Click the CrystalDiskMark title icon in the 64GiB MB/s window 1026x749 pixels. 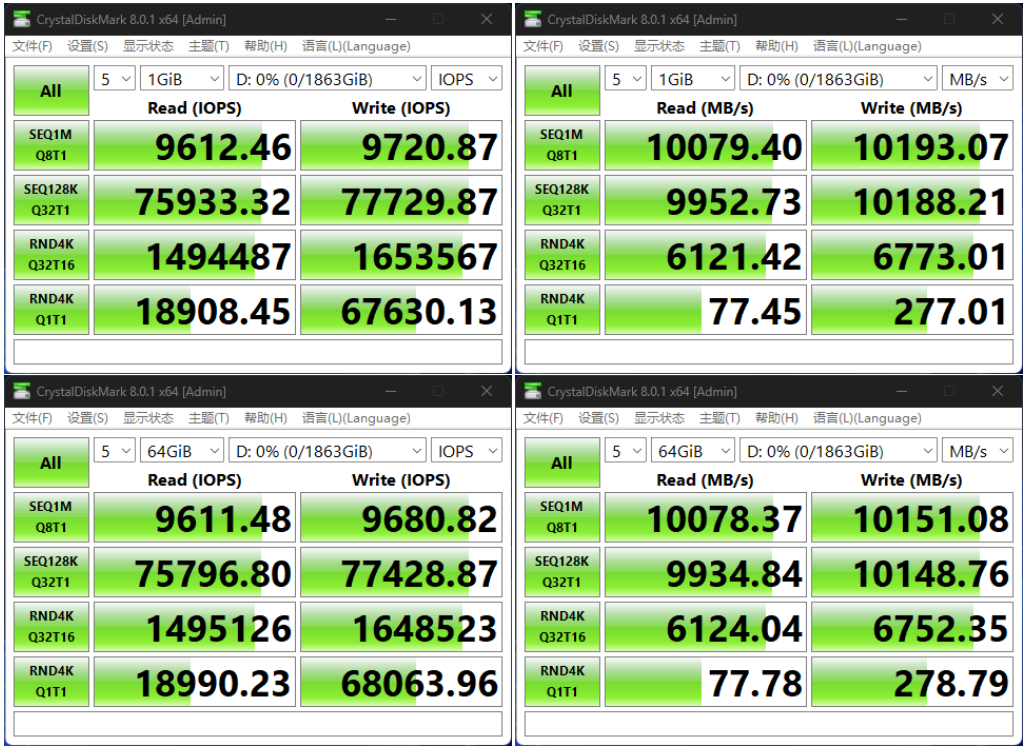[534, 391]
